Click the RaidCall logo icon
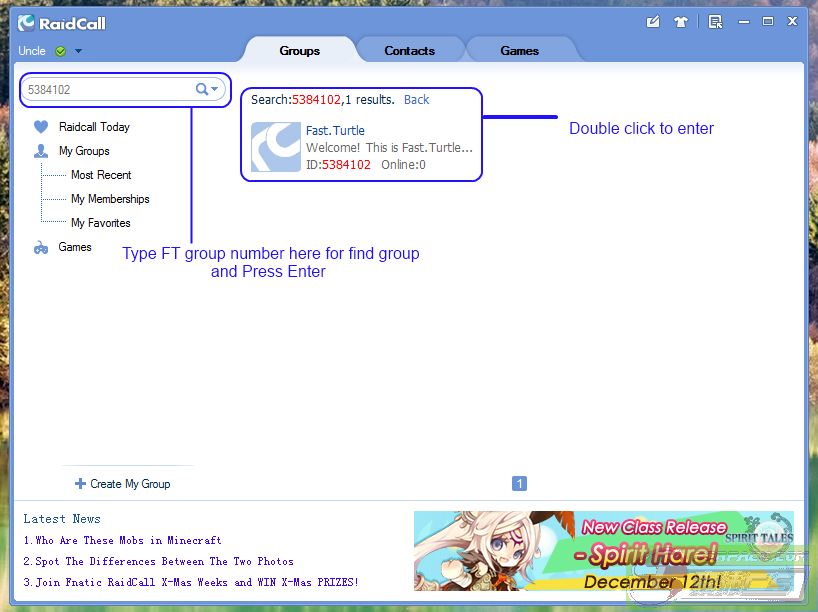 tap(26, 23)
